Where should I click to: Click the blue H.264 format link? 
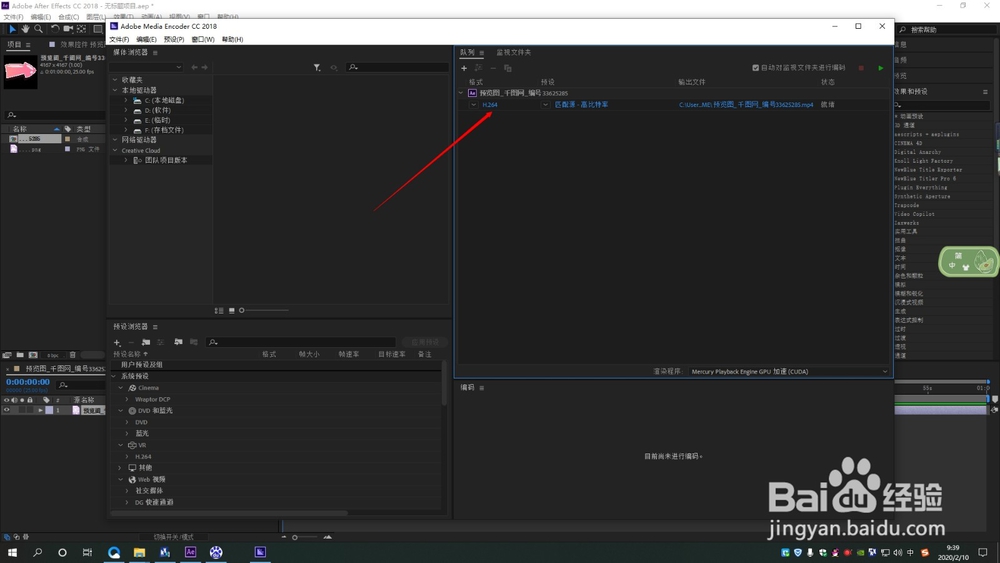click(490, 105)
